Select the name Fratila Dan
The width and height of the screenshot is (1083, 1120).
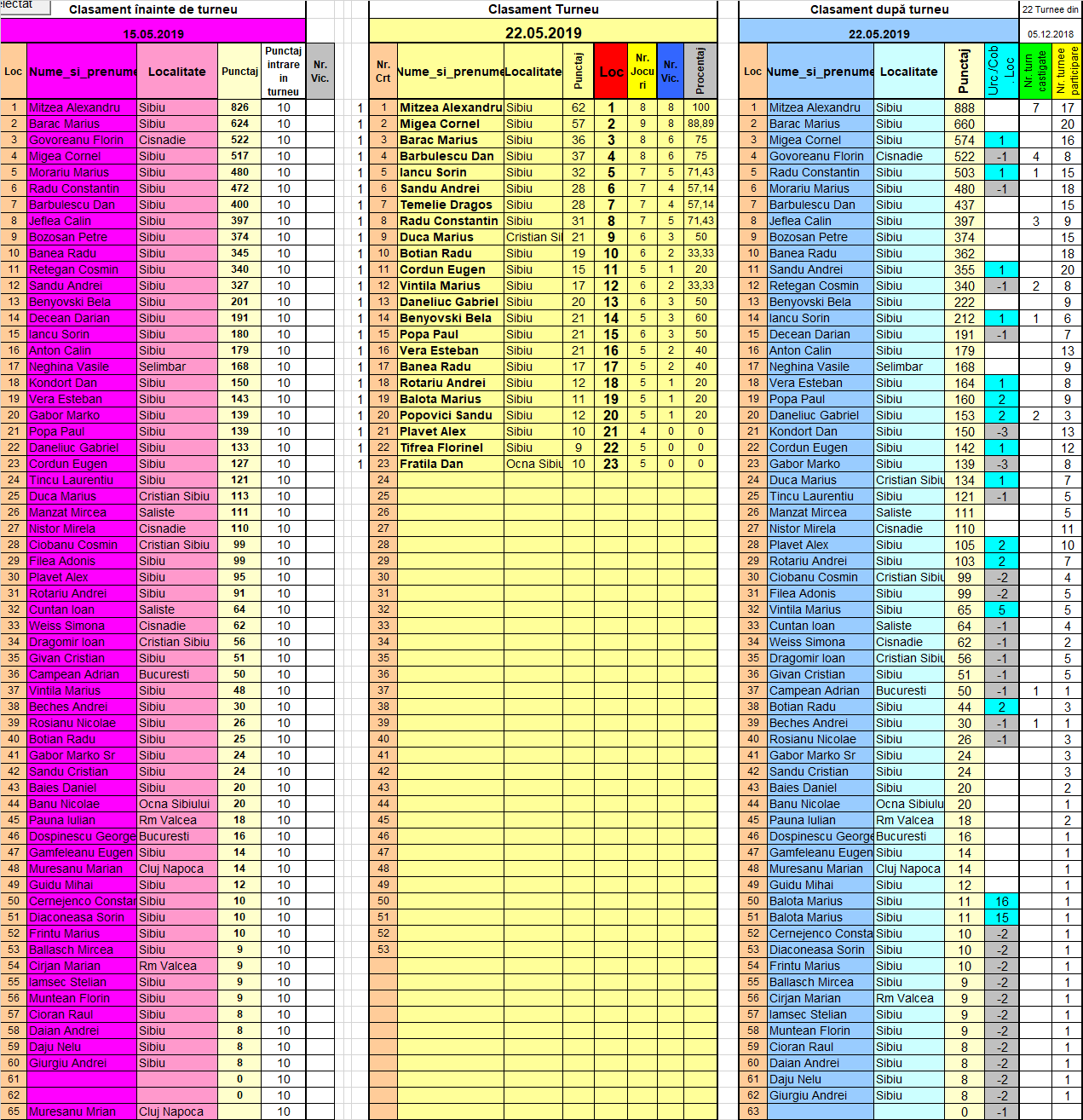[x=451, y=464]
